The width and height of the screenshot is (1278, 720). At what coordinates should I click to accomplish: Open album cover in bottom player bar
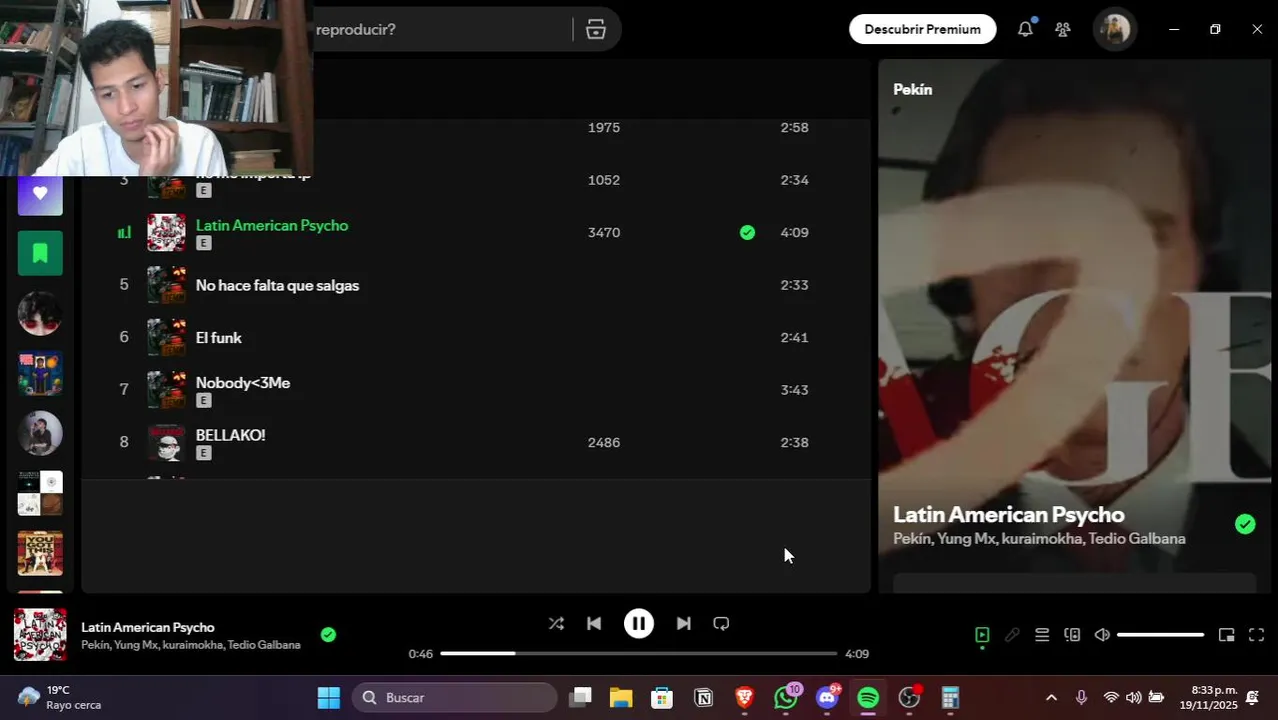[40, 635]
